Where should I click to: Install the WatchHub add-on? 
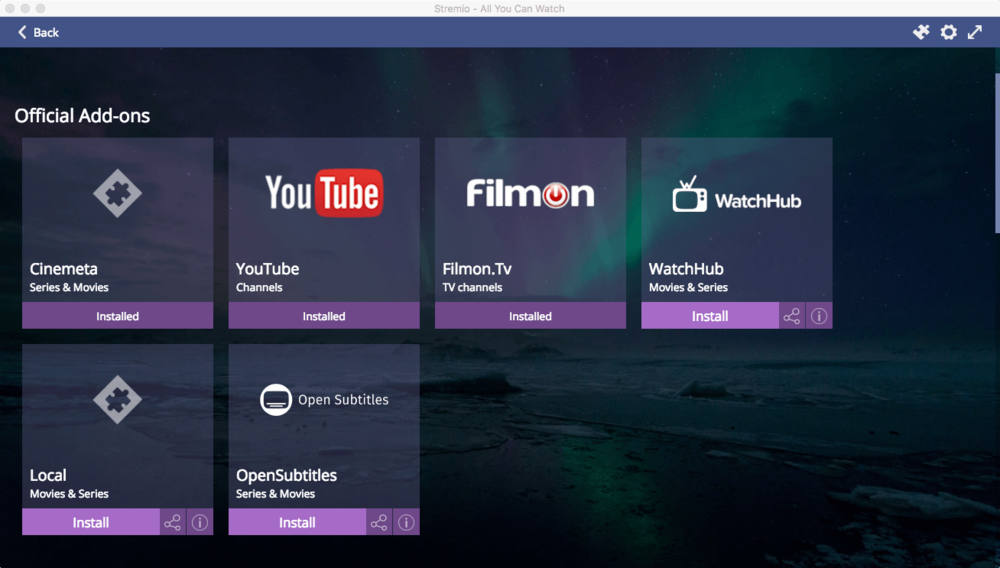click(x=710, y=316)
